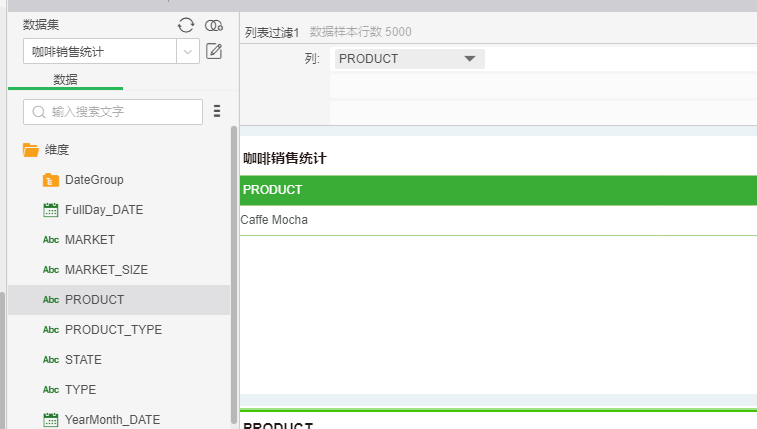Switch to the 数据 tab
This screenshot has width=757, height=429.
[x=65, y=79]
